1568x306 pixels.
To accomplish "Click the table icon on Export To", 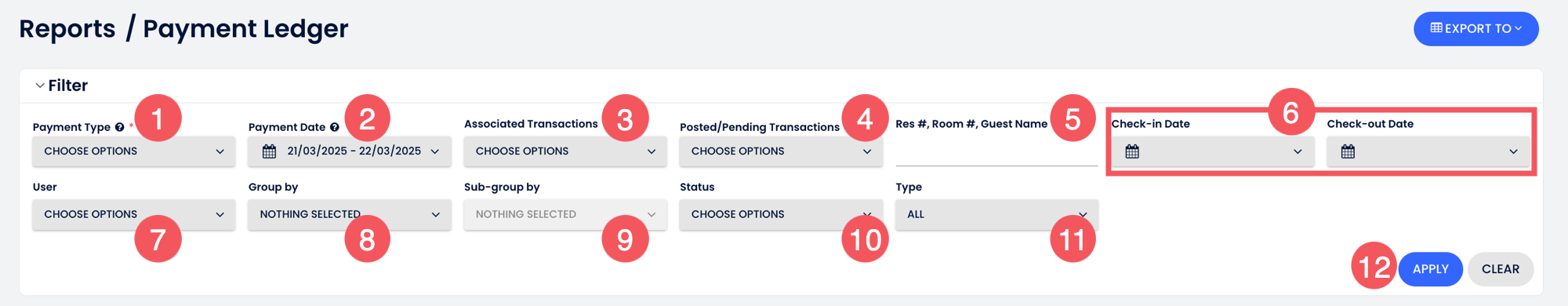I will pos(1436,28).
